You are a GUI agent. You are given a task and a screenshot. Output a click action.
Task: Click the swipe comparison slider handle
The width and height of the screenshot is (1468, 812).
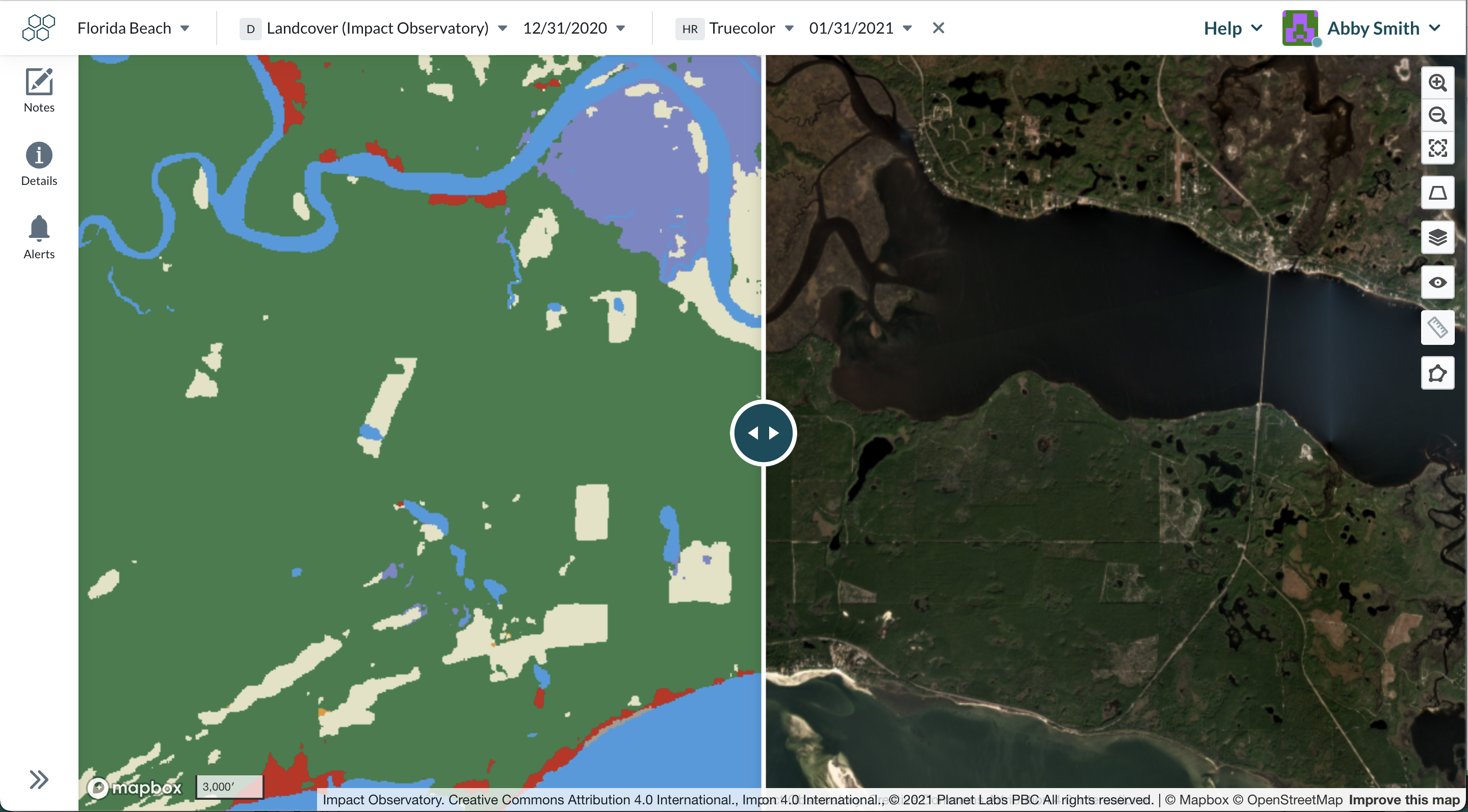tap(763, 433)
